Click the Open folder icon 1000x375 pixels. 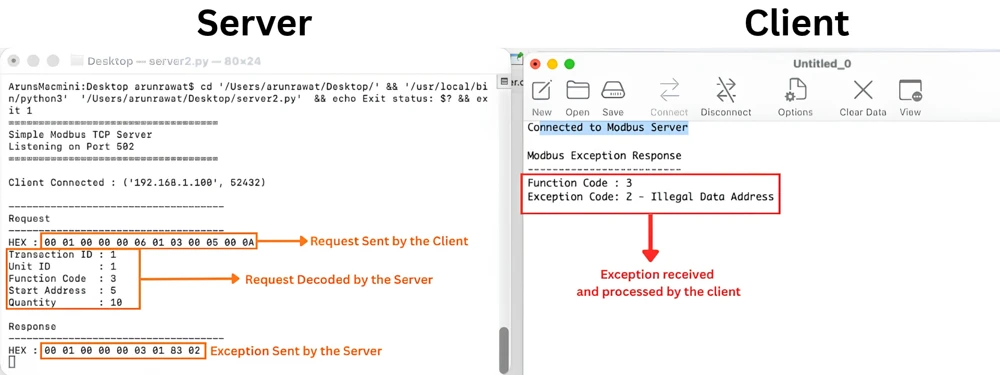click(577, 90)
